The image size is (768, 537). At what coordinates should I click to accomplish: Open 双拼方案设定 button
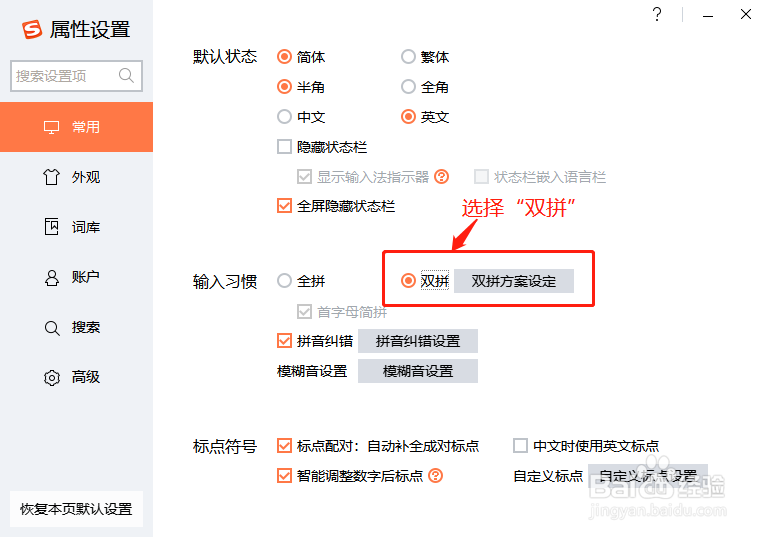click(x=514, y=281)
